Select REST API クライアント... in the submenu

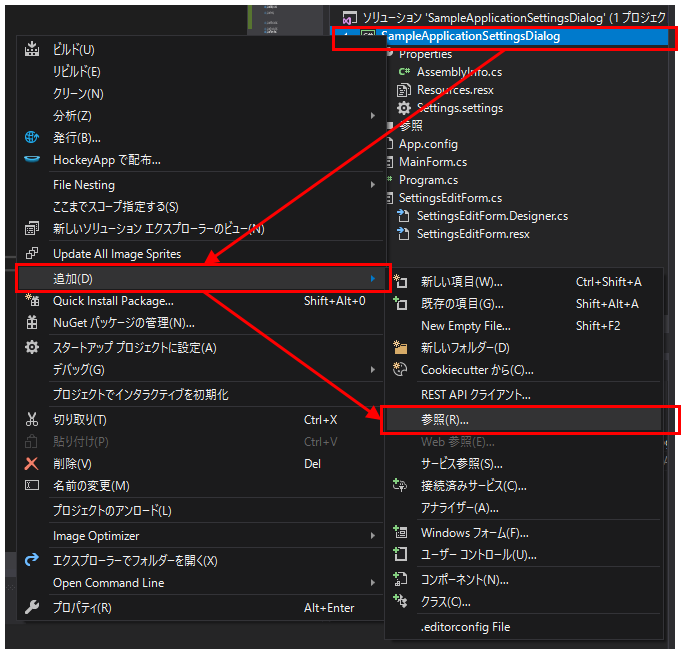(476, 394)
